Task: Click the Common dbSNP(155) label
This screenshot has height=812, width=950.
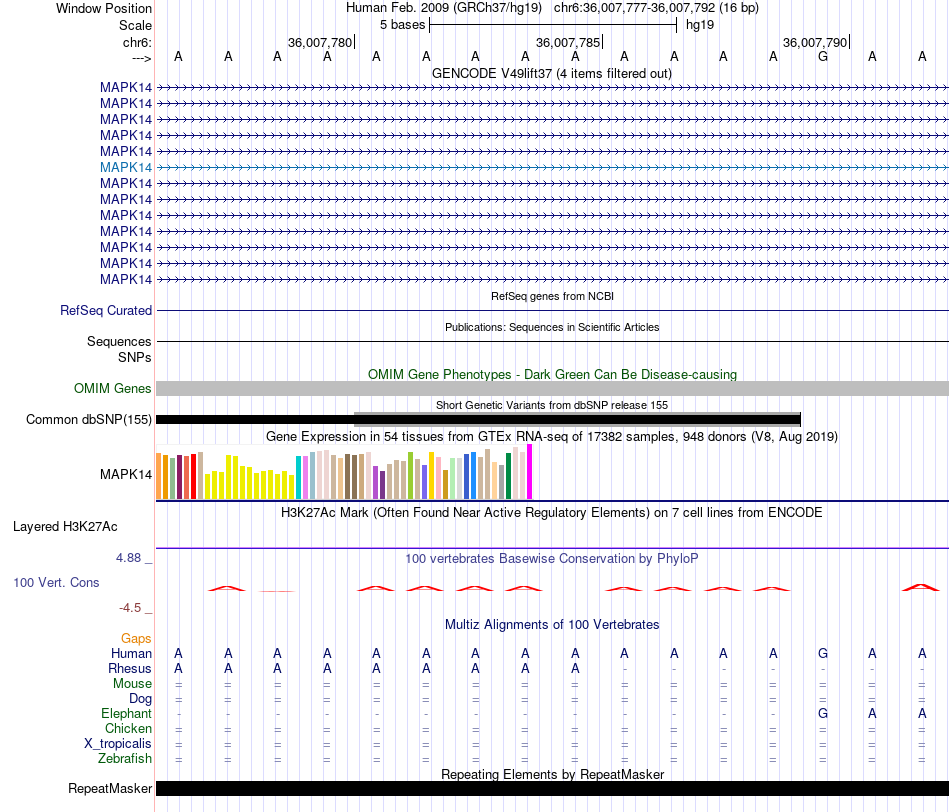Action: click(x=89, y=419)
